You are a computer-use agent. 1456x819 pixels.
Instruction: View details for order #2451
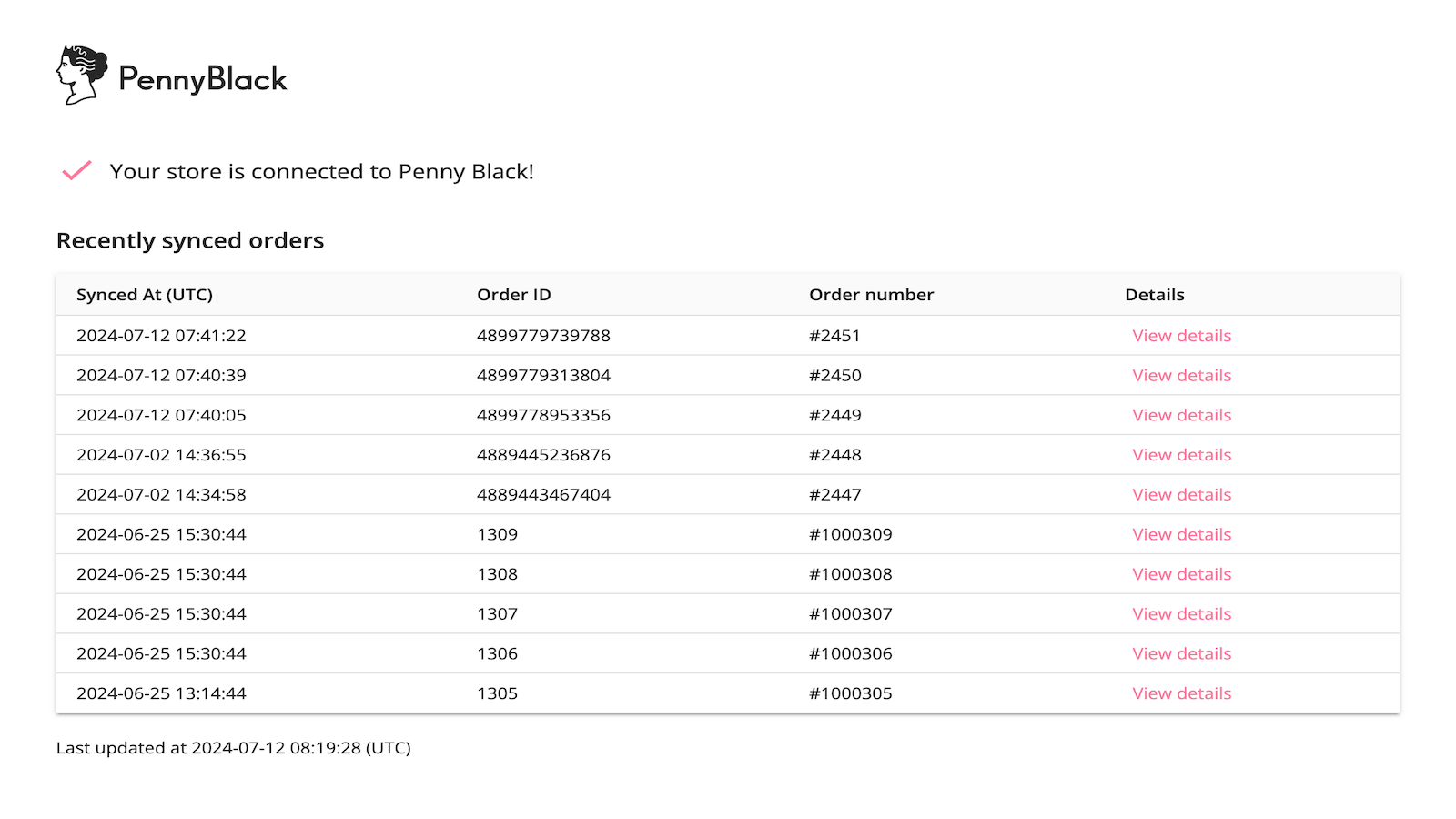coord(1181,335)
